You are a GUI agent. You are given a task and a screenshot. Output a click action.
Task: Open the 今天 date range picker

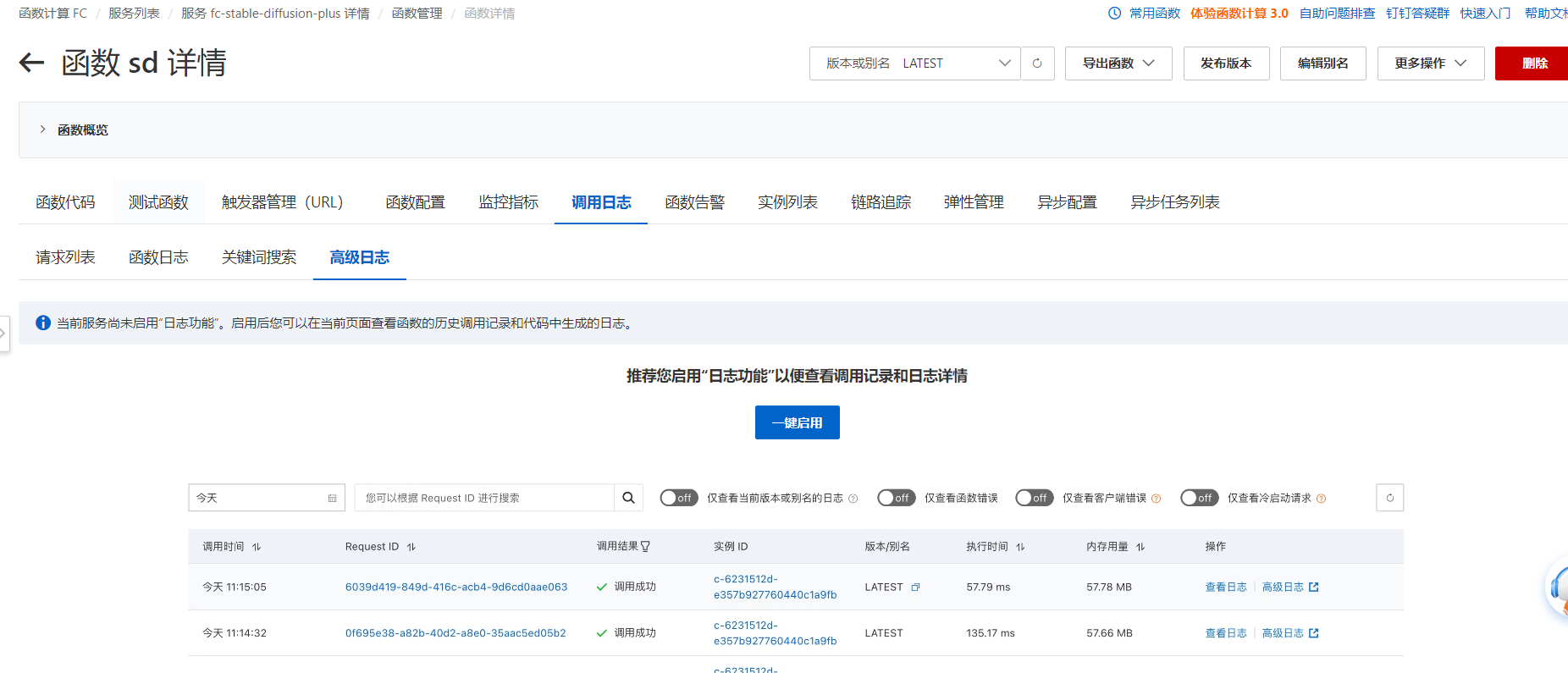(267, 498)
